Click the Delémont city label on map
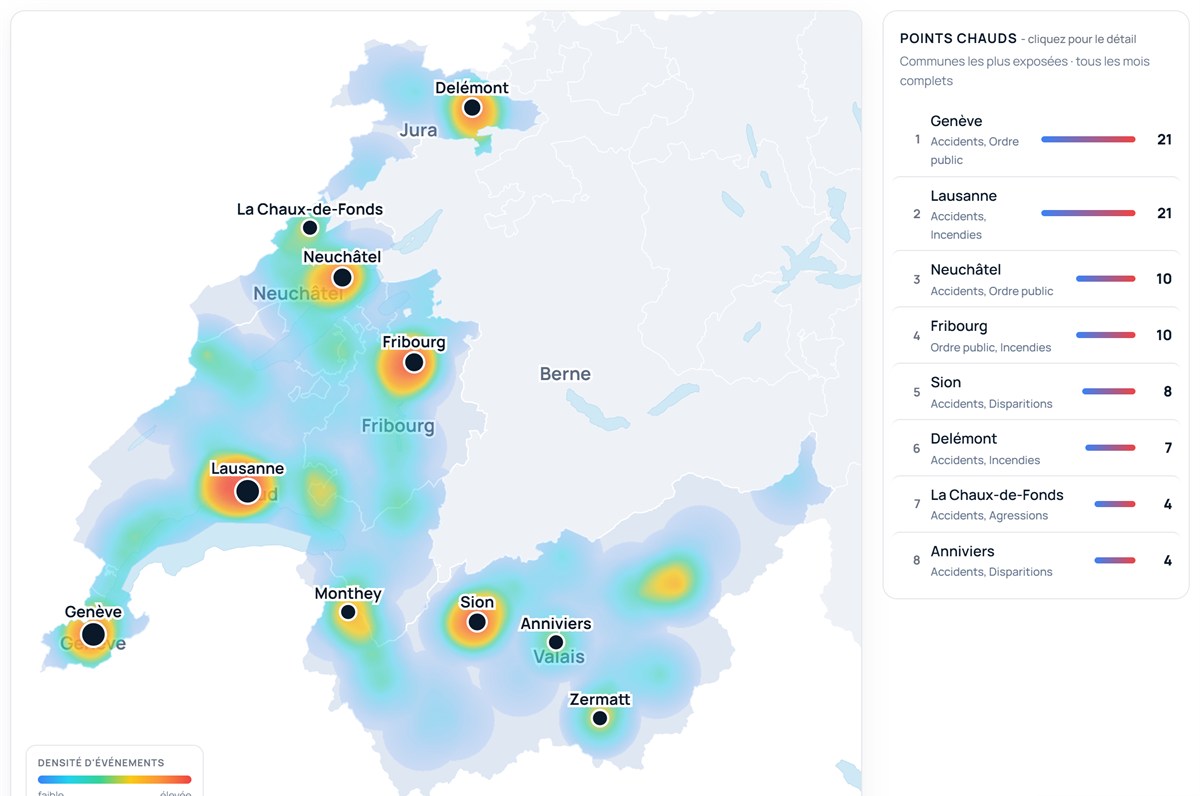Screen dimensions: 1200x796 click(x=472, y=88)
